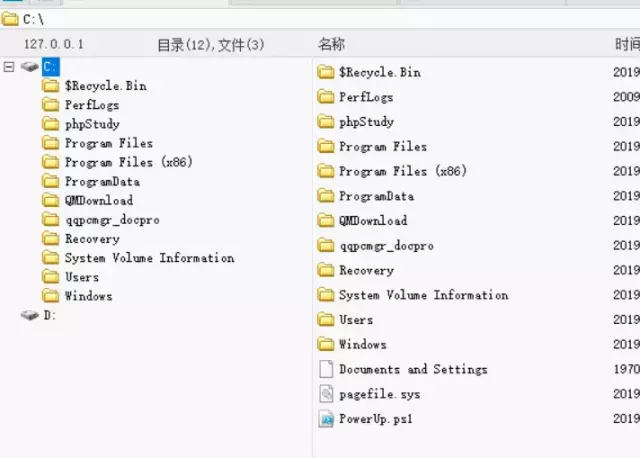Click Windows folder icon in tree

(x=51, y=296)
